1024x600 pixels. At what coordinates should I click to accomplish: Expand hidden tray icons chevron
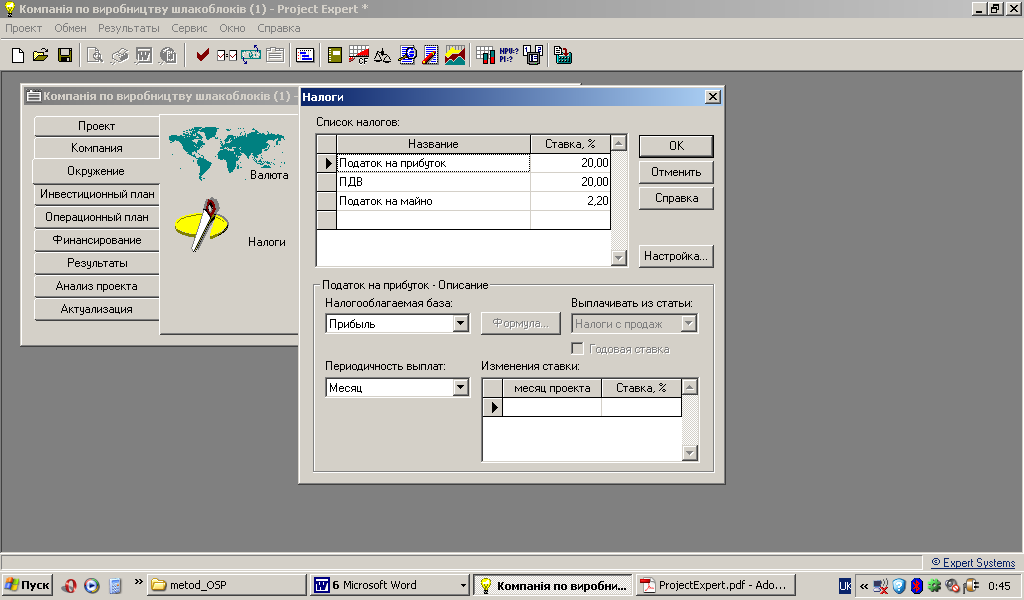[864, 586]
